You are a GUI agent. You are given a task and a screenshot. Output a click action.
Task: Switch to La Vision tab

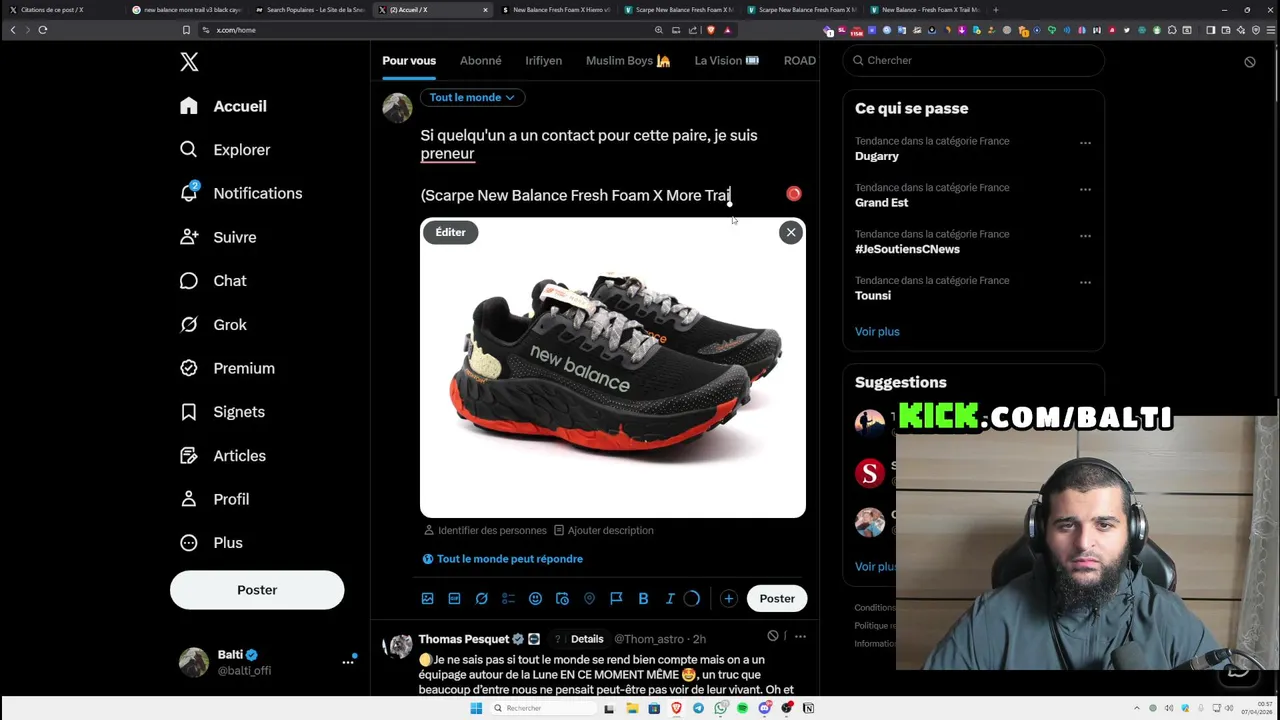727,61
